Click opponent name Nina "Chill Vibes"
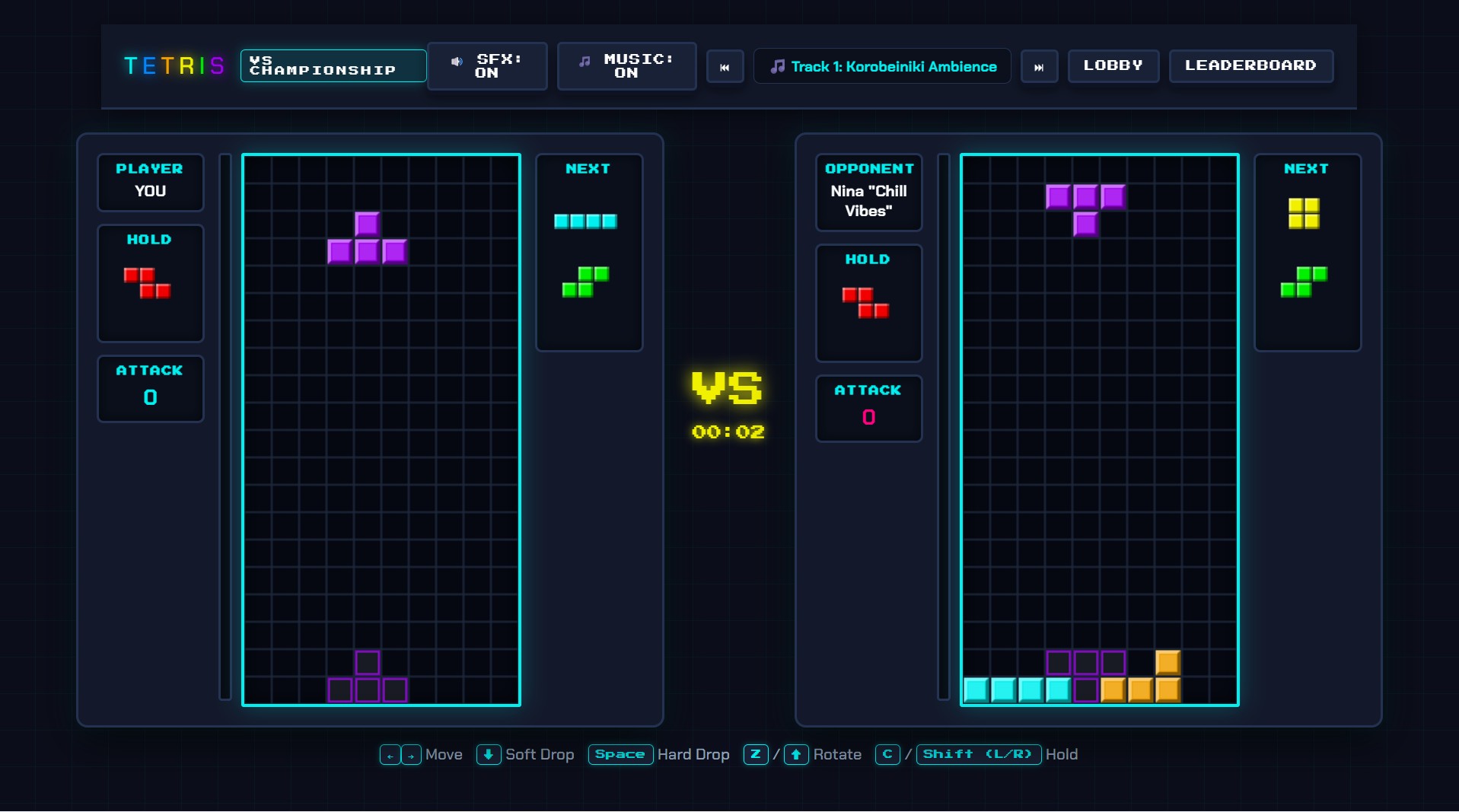This screenshot has height=812, width=1459. click(x=869, y=201)
